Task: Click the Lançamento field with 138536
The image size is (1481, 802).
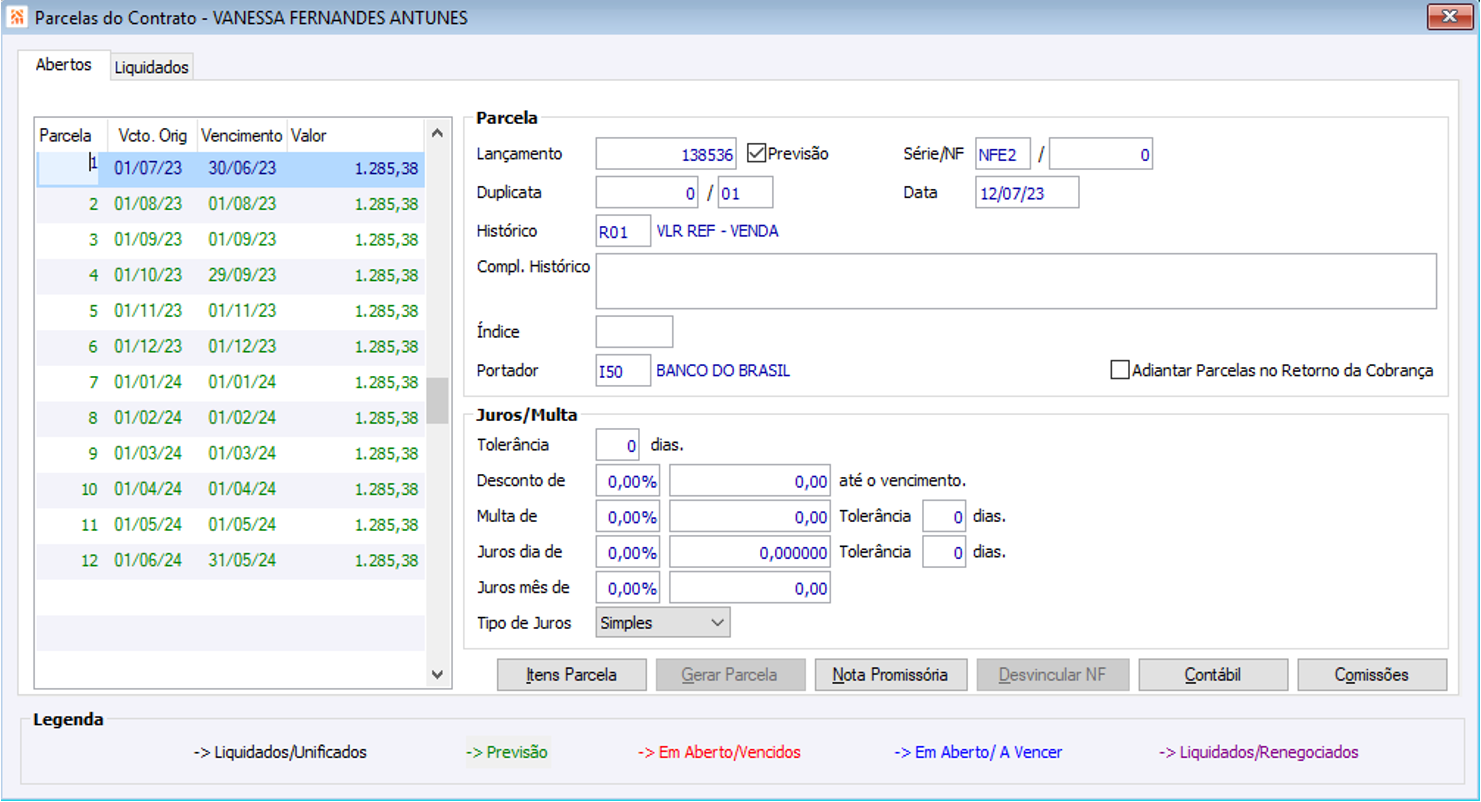Action: pyautogui.click(x=667, y=154)
